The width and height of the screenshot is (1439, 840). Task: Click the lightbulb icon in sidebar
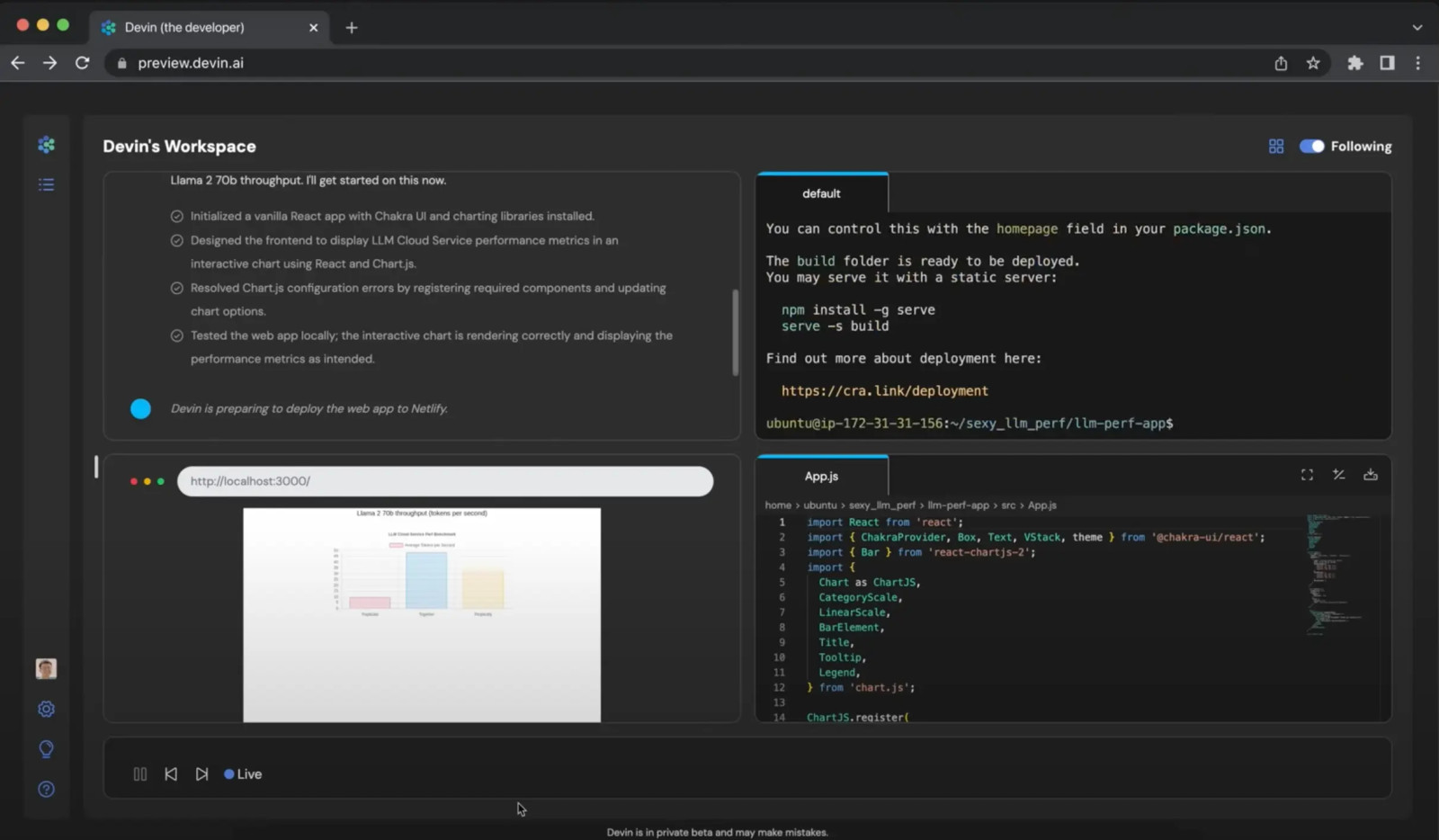coord(46,749)
